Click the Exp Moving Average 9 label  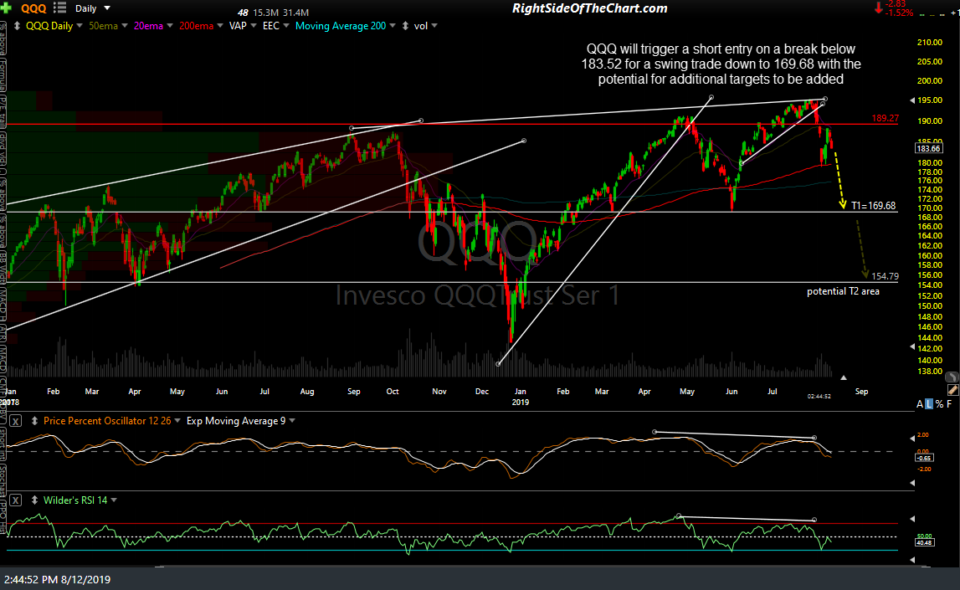point(235,420)
